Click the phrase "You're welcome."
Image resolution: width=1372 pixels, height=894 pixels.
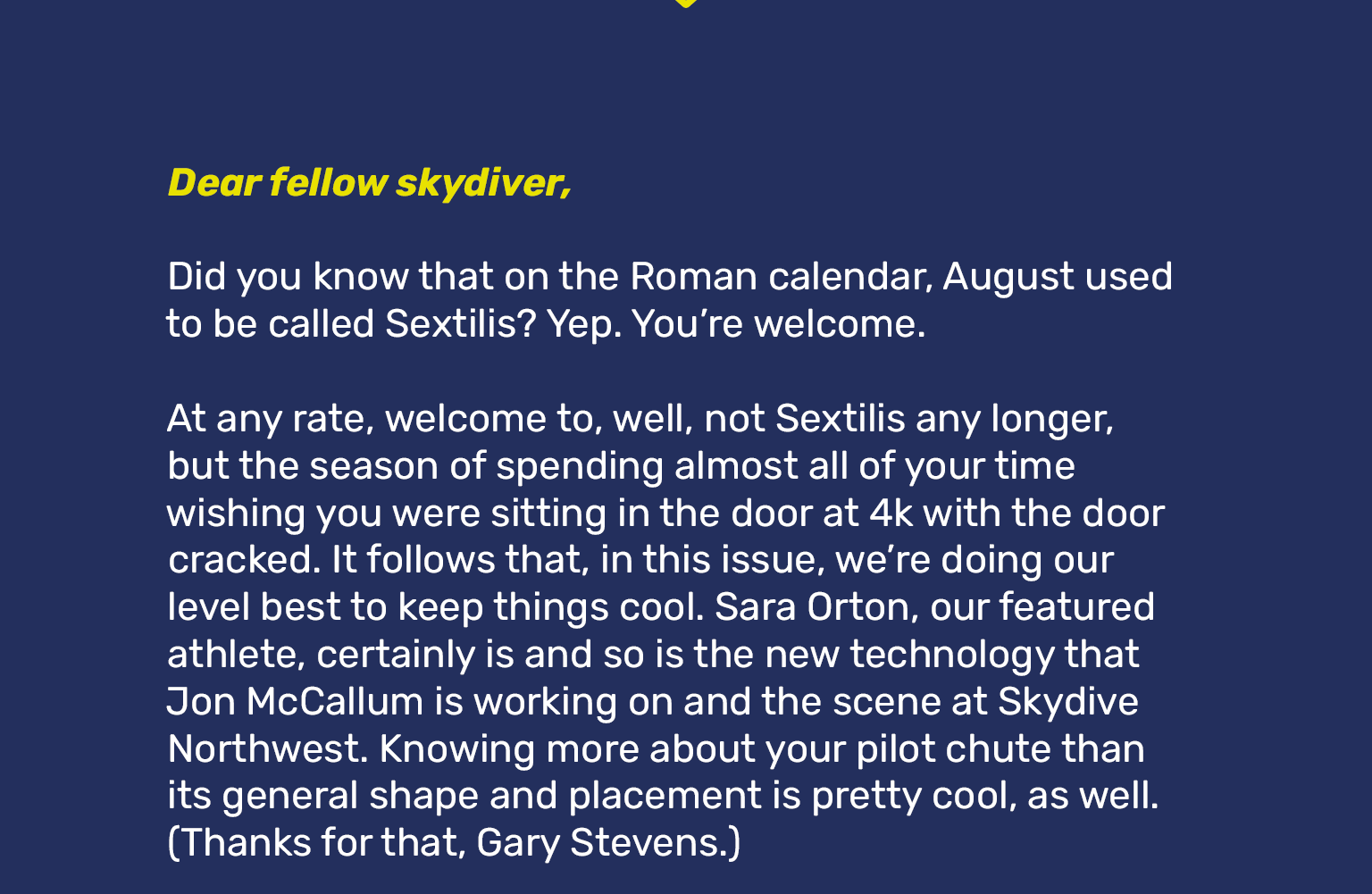pyautogui.click(x=778, y=324)
